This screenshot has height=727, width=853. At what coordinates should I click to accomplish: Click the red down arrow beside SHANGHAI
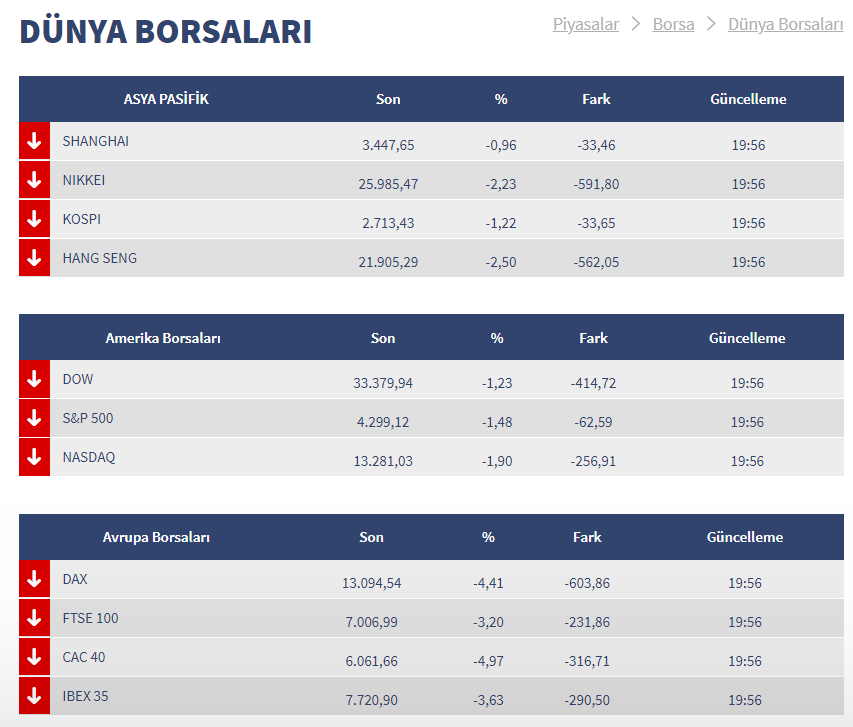pyautogui.click(x=34, y=142)
